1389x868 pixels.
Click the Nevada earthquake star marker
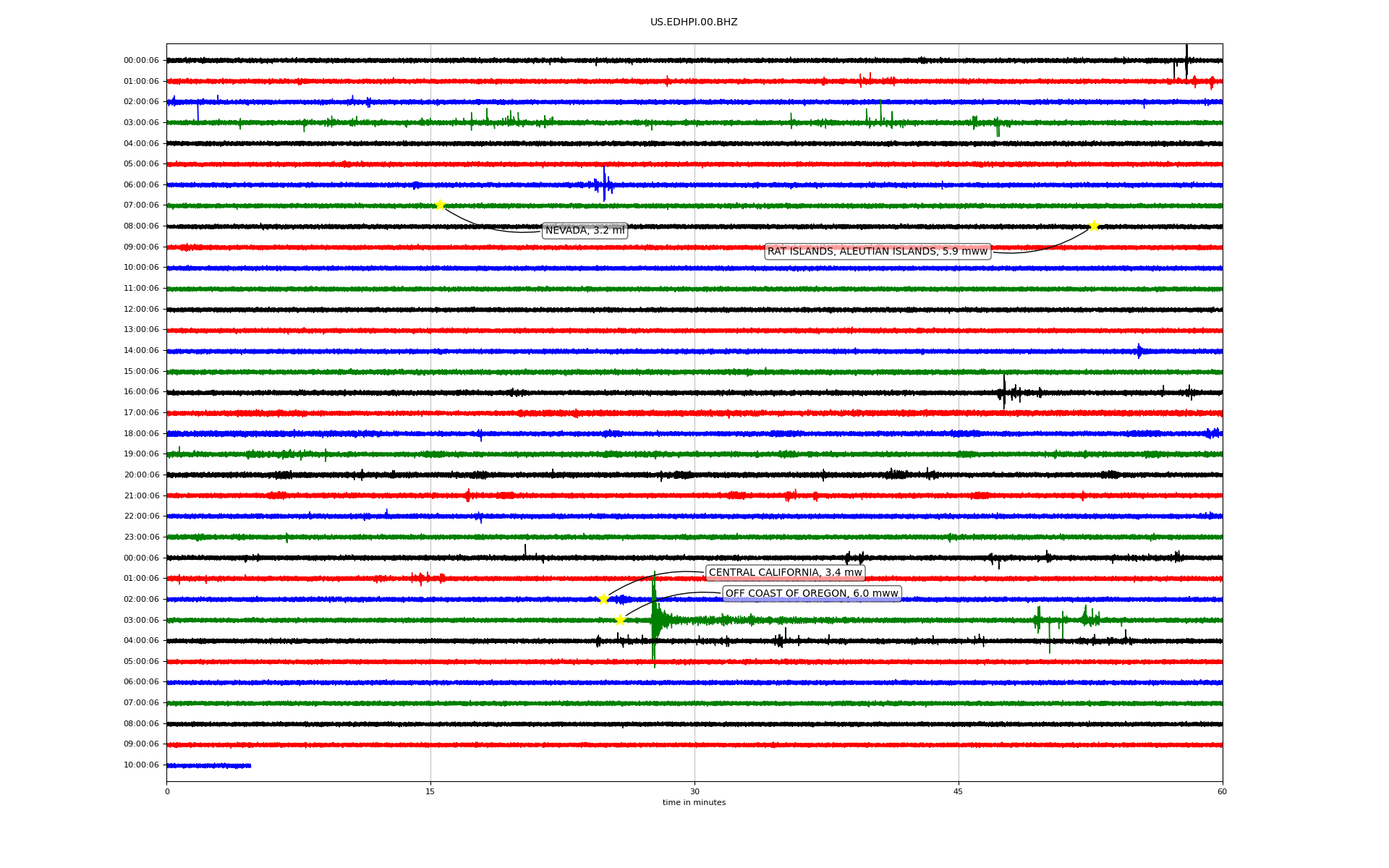point(440,205)
